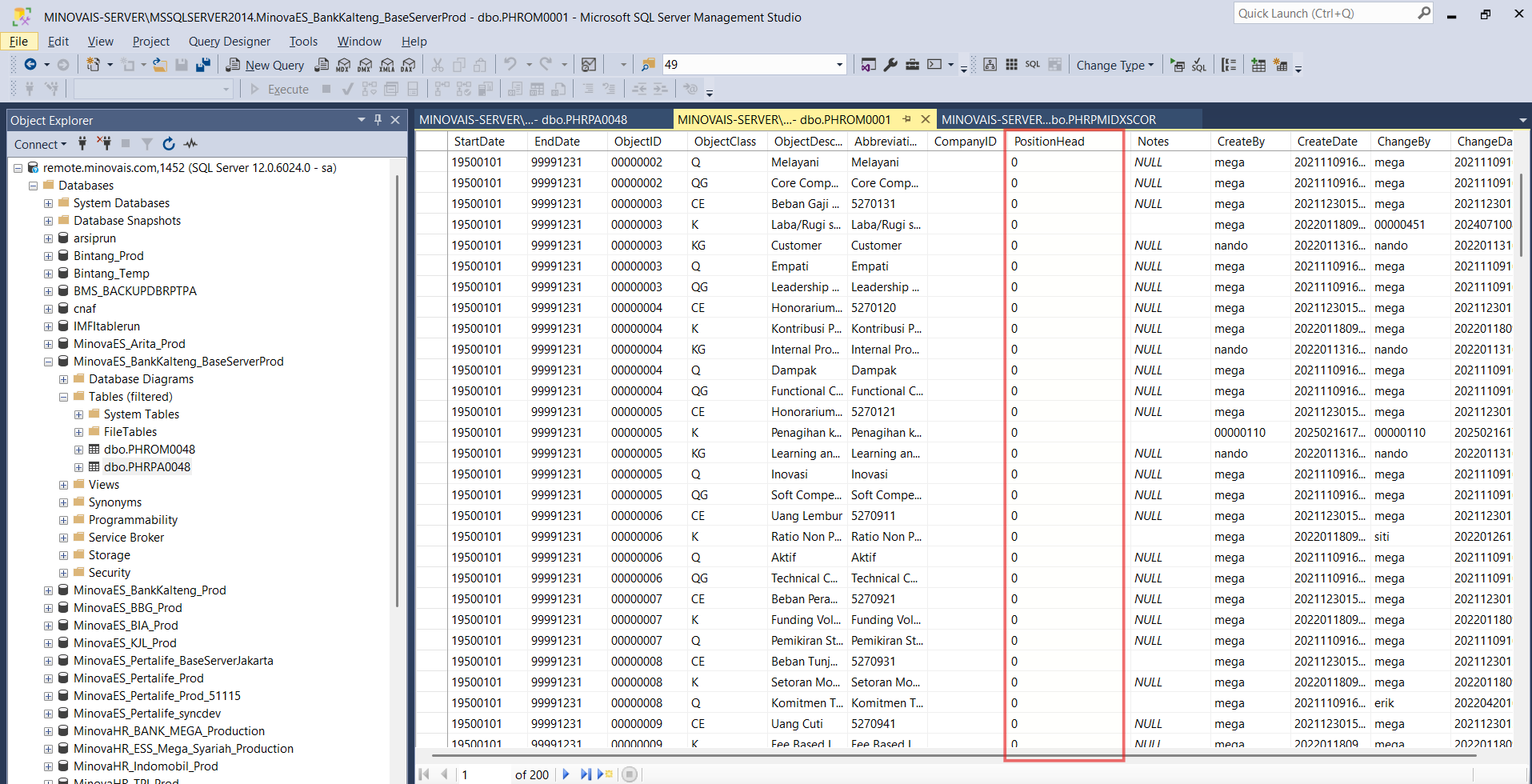Close the dbo.PHROM0001 tab

coord(925,119)
